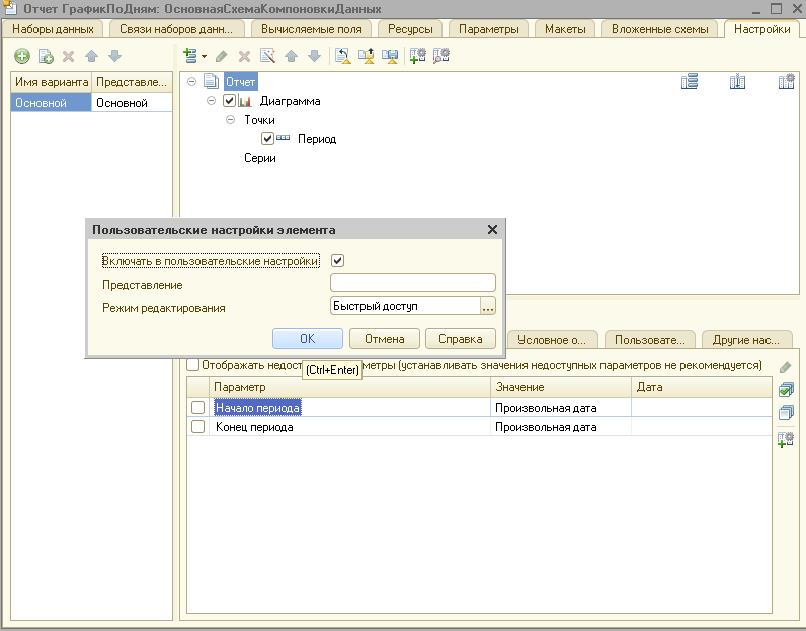Enable the 'Начало периода' parameter checkbox
Image resolution: width=806 pixels, height=631 pixels.
point(198,407)
